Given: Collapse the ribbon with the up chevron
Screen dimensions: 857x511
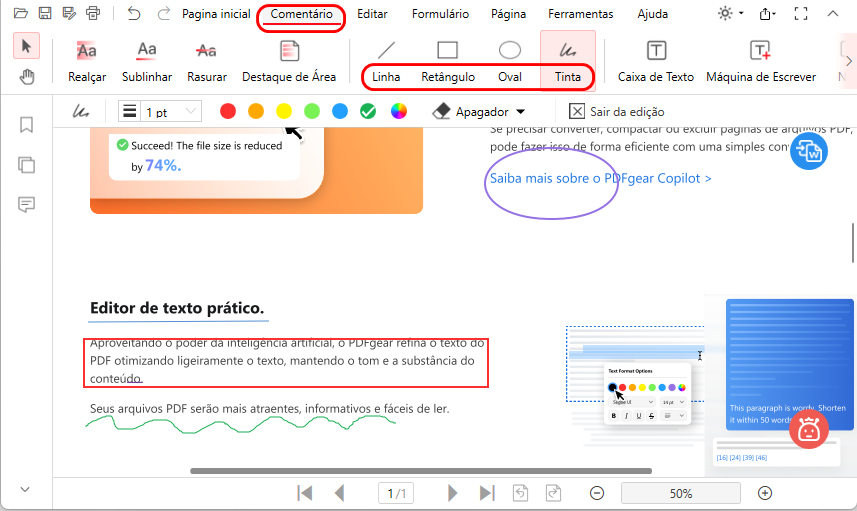Looking at the screenshot, I should pos(832,14).
